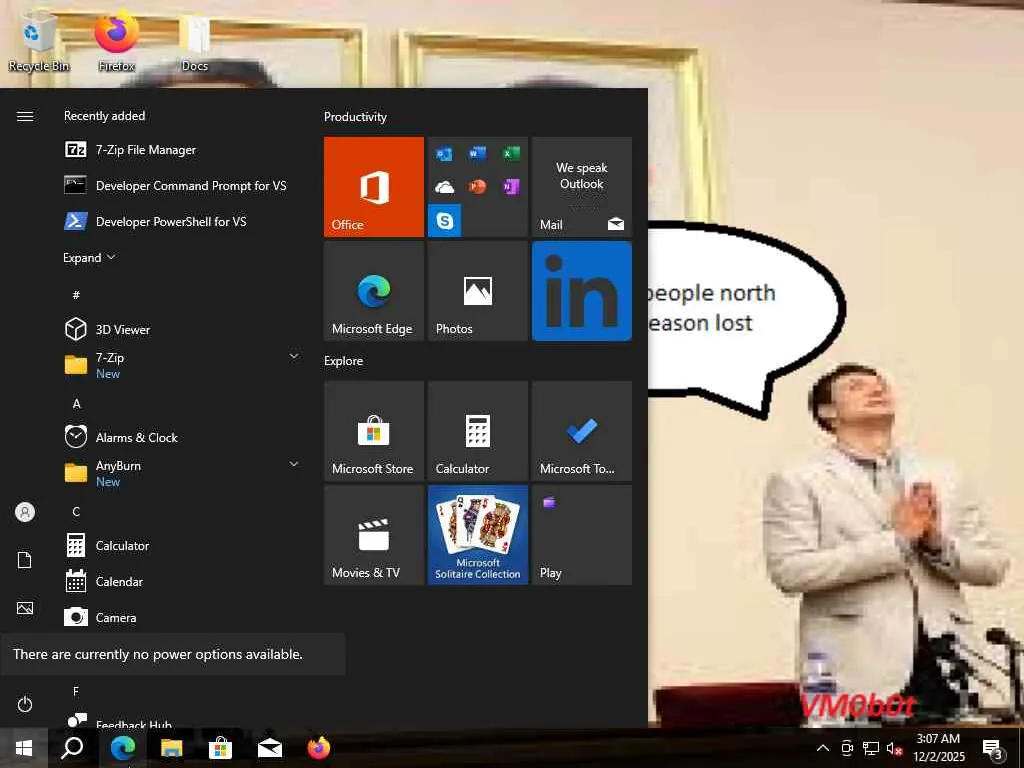This screenshot has height=768, width=1024.
Task: Open the LinkedIn tile
Action: click(x=582, y=291)
